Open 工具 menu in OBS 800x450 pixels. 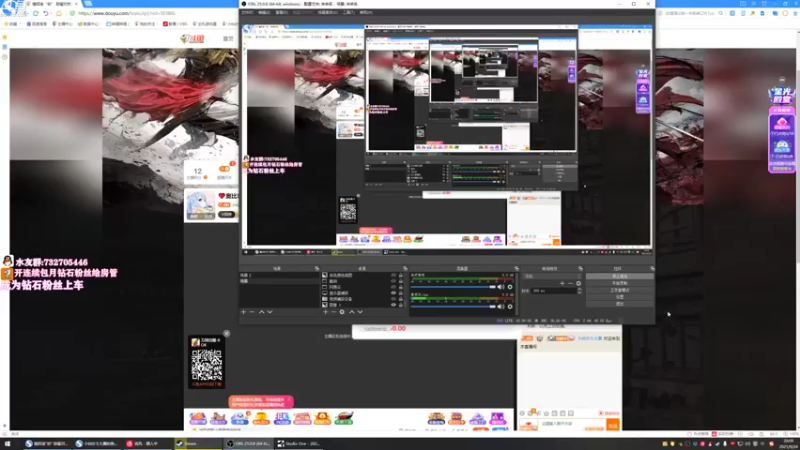click(348, 12)
